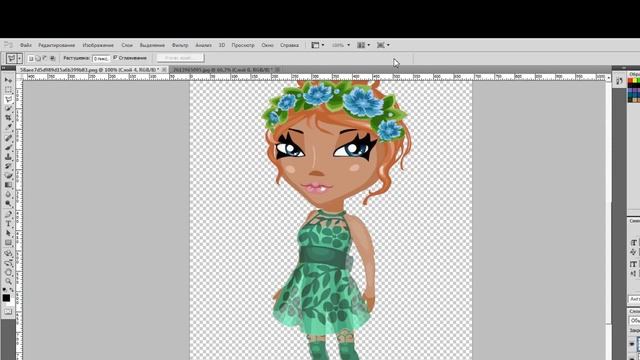Open the 3D menu

point(222,45)
